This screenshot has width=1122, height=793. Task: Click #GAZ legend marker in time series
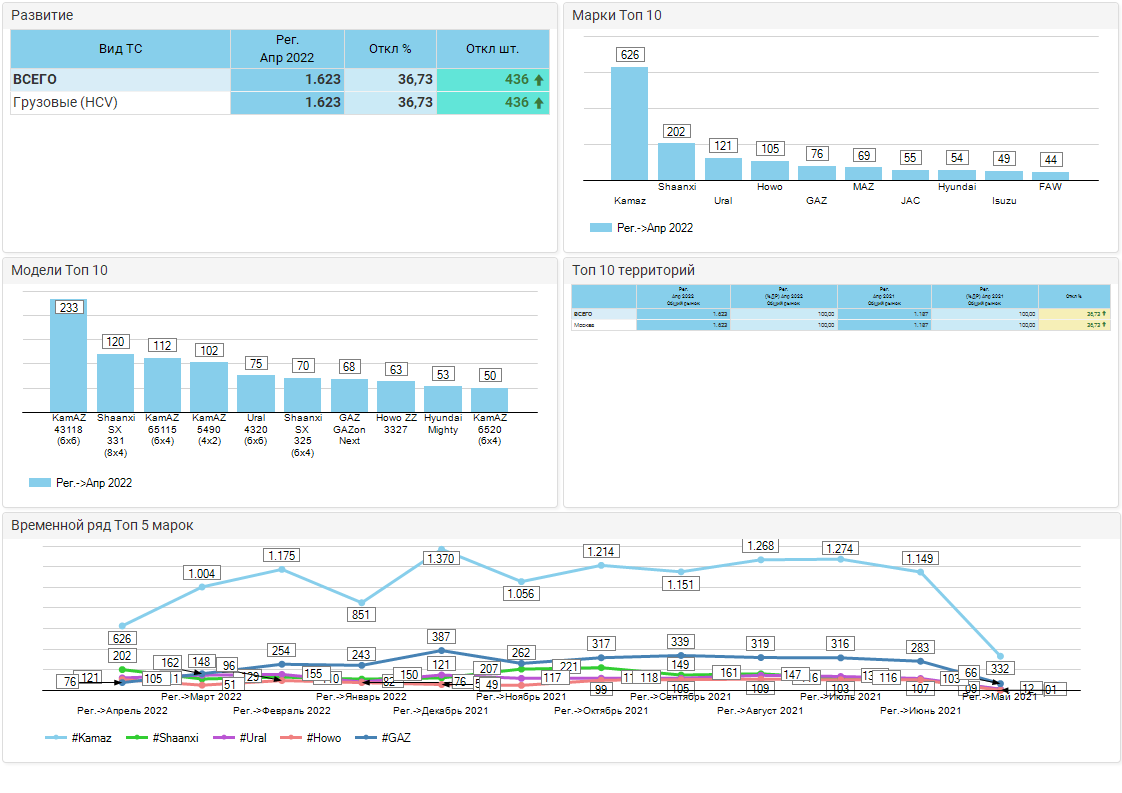point(366,738)
